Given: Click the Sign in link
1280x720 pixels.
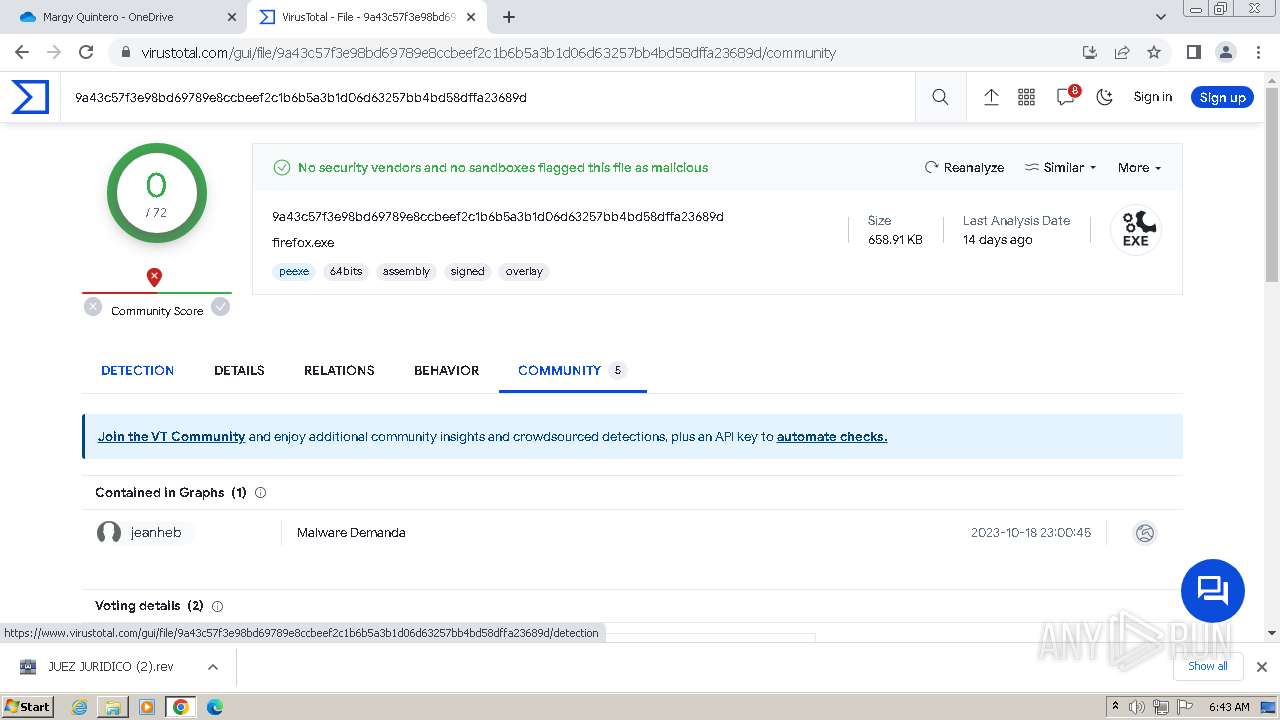Looking at the screenshot, I should point(1152,97).
